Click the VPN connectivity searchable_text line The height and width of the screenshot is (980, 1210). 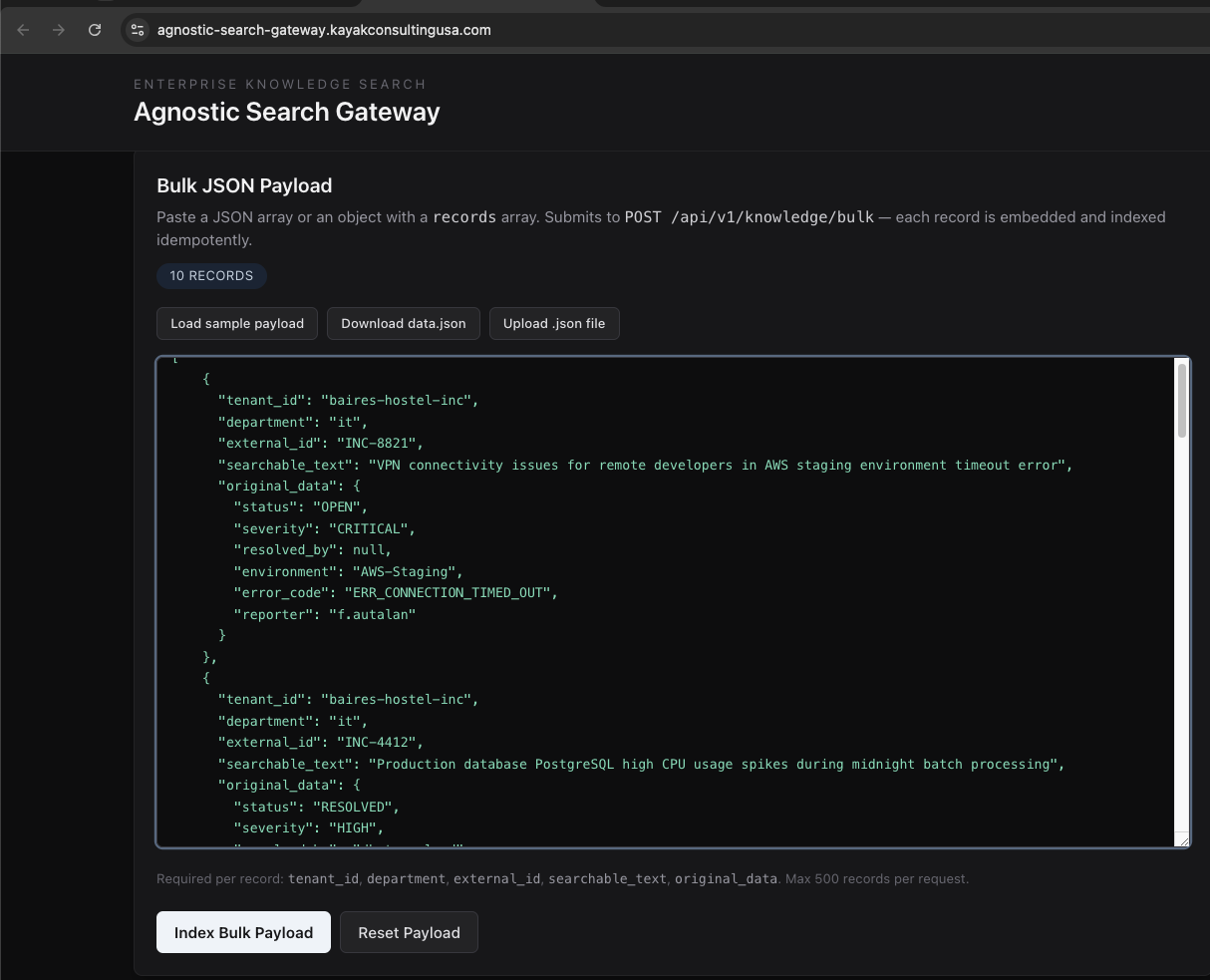[x=645, y=465]
